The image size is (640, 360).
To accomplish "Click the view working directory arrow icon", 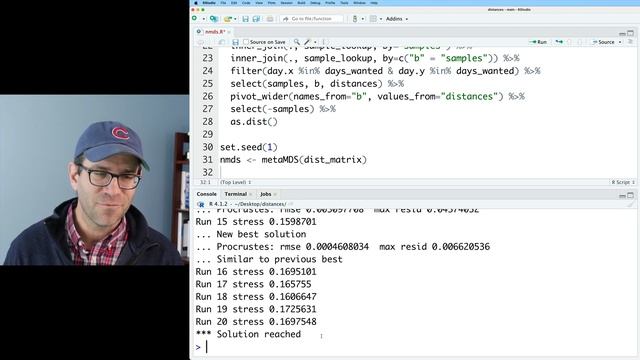I will pyautogui.click(x=291, y=204).
